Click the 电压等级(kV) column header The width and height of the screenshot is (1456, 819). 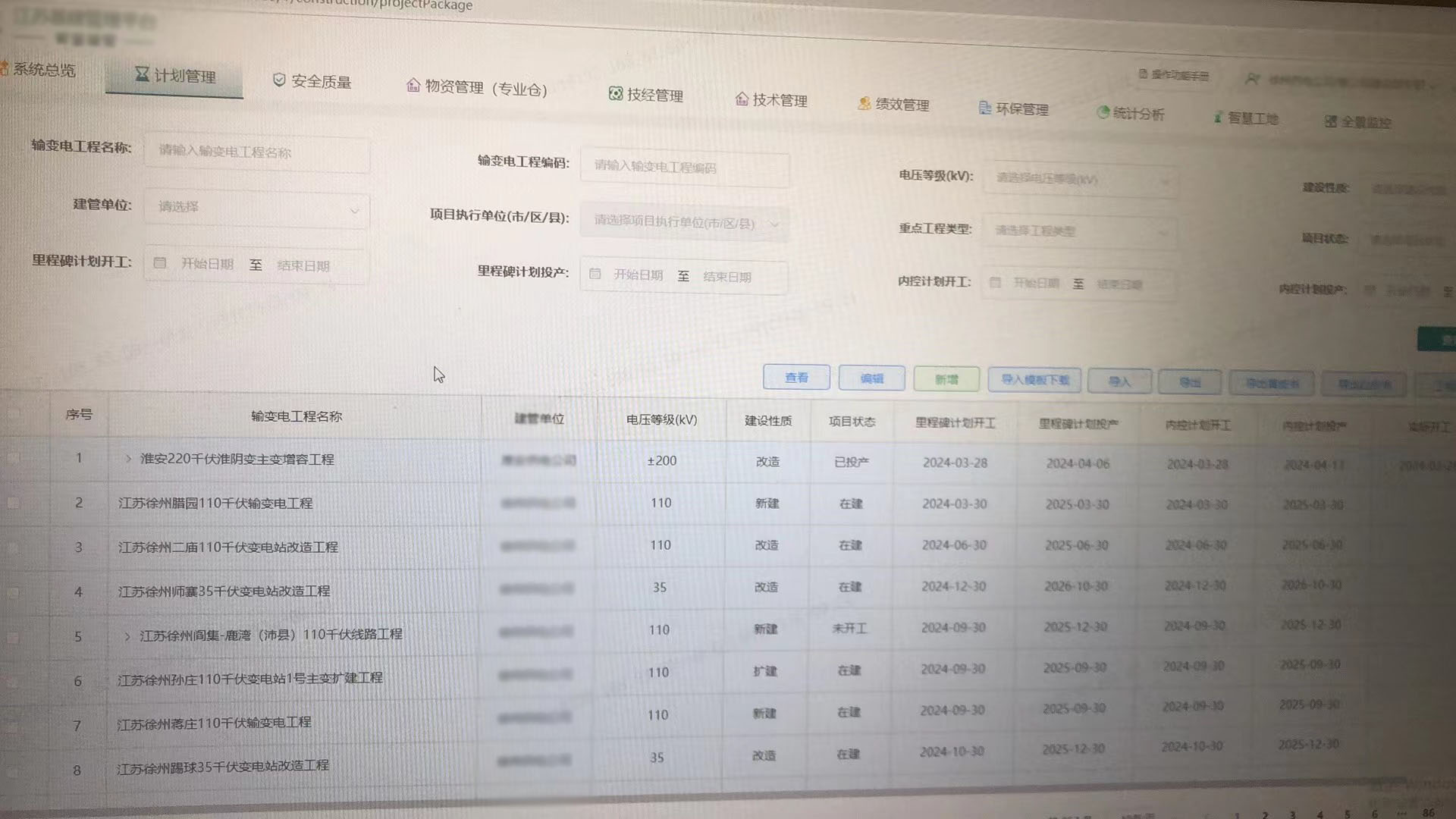(x=661, y=419)
